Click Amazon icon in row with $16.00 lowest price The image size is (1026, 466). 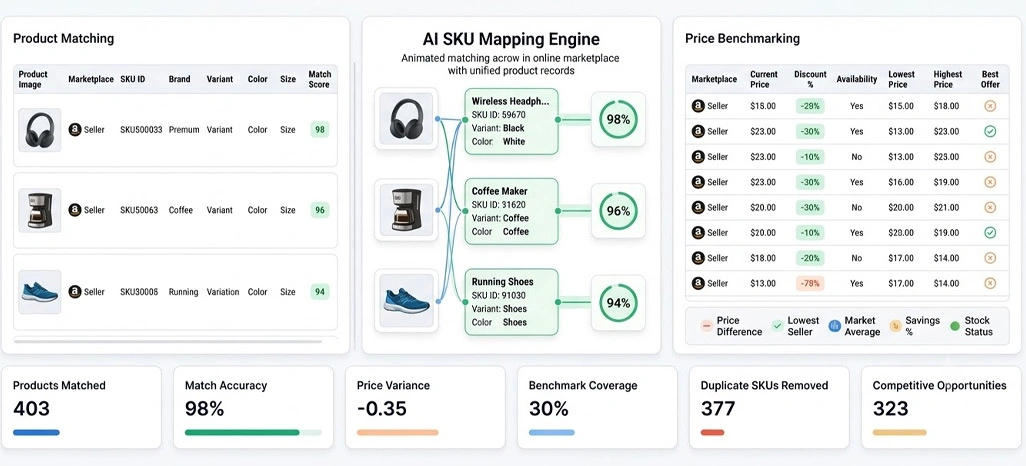pyautogui.click(x=698, y=182)
